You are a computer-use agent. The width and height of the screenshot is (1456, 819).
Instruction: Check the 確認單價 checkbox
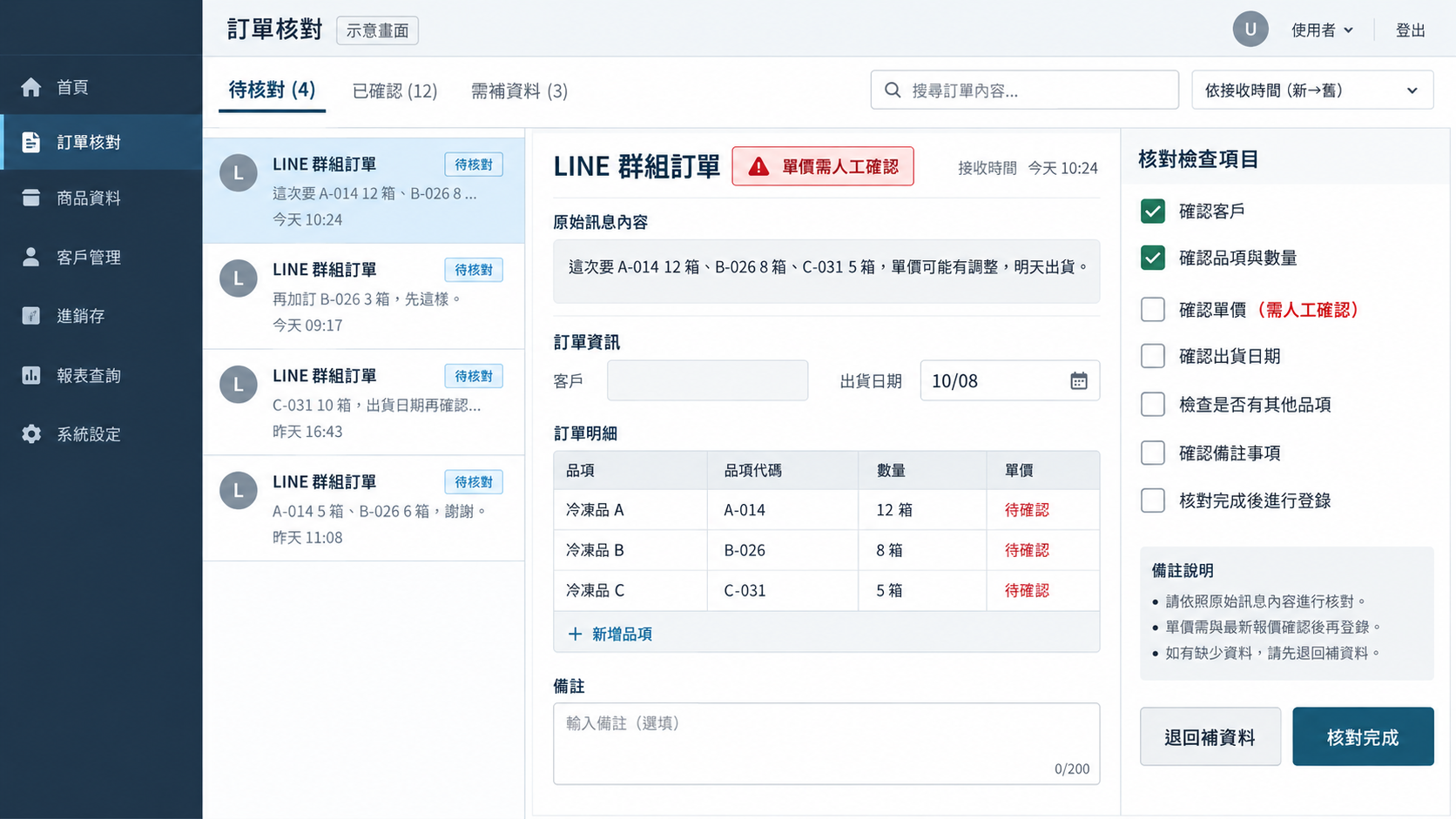click(x=1153, y=309)
